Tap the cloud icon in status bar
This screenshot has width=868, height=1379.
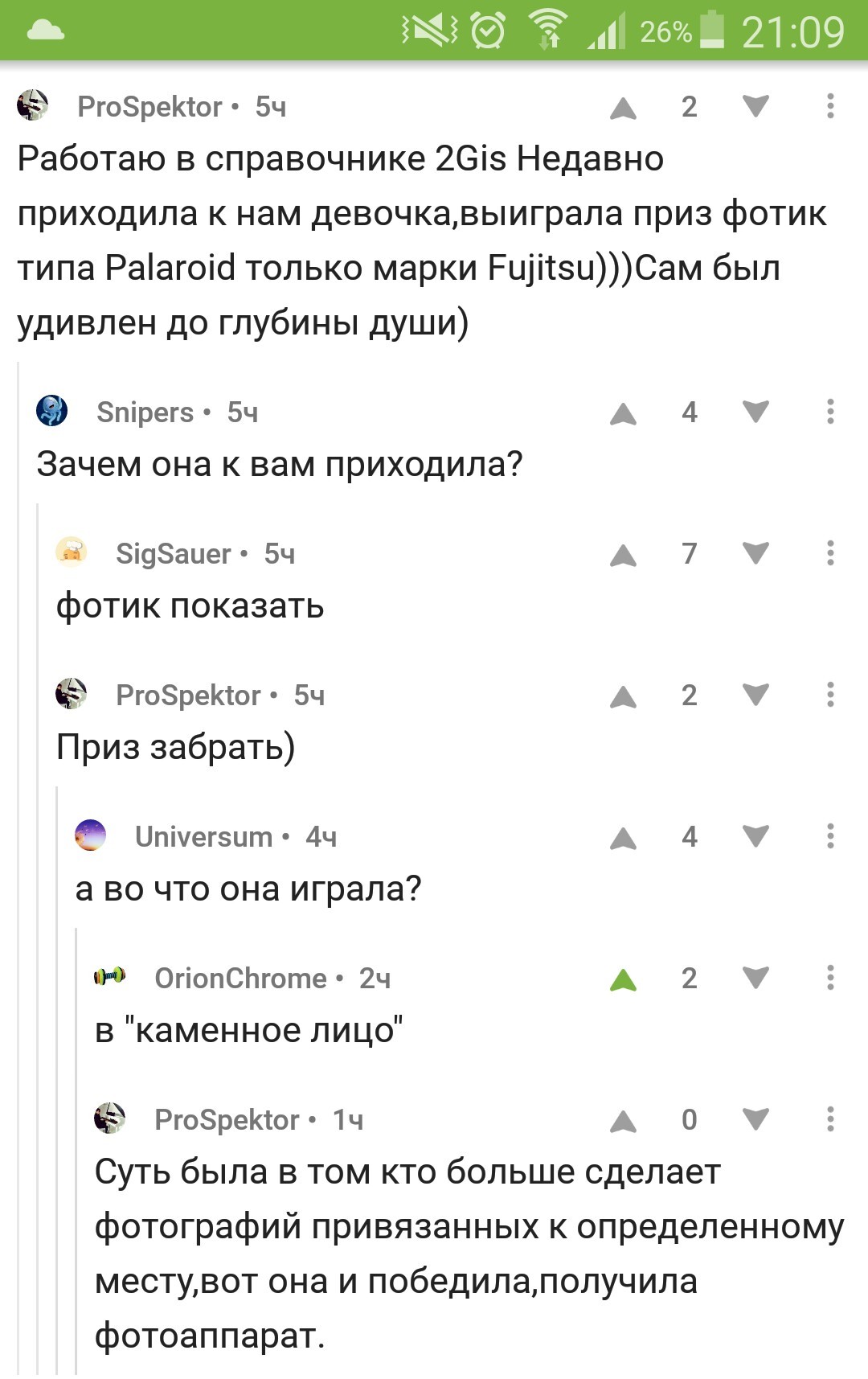click(x=45, y=31)
